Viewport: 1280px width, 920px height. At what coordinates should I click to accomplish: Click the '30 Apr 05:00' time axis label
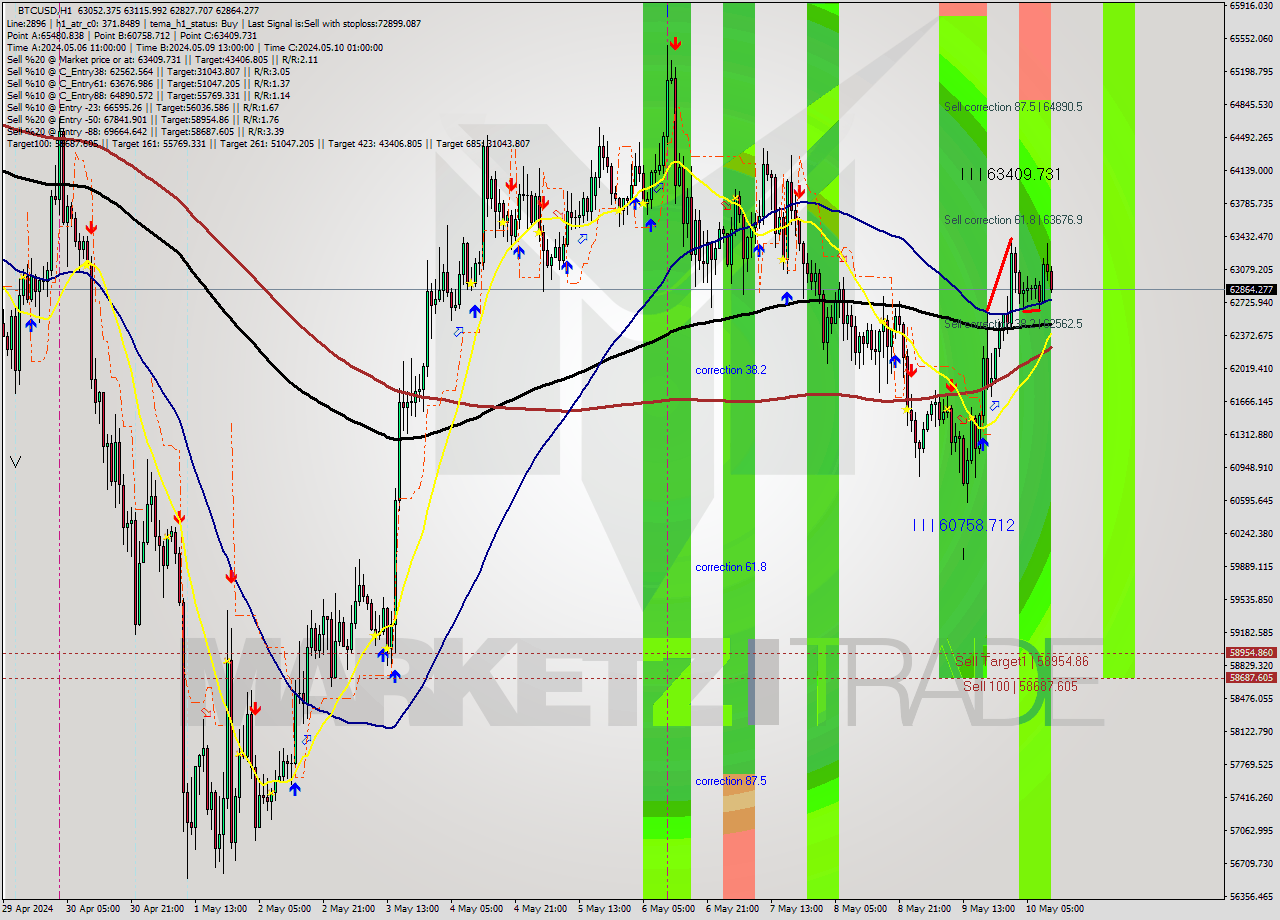click(93, 909)
